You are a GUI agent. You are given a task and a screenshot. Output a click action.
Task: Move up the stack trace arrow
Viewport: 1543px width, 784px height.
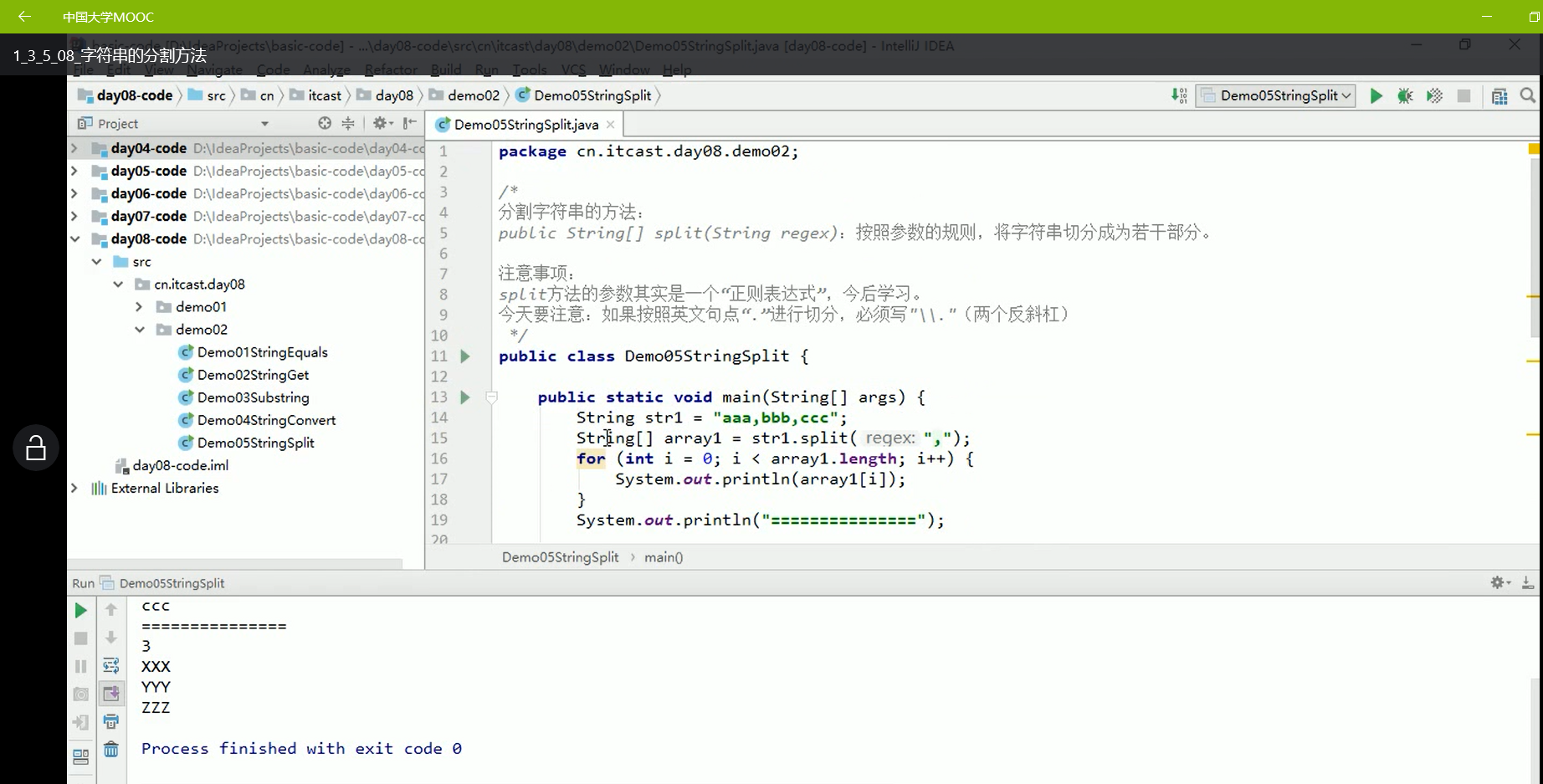(110, 610)
